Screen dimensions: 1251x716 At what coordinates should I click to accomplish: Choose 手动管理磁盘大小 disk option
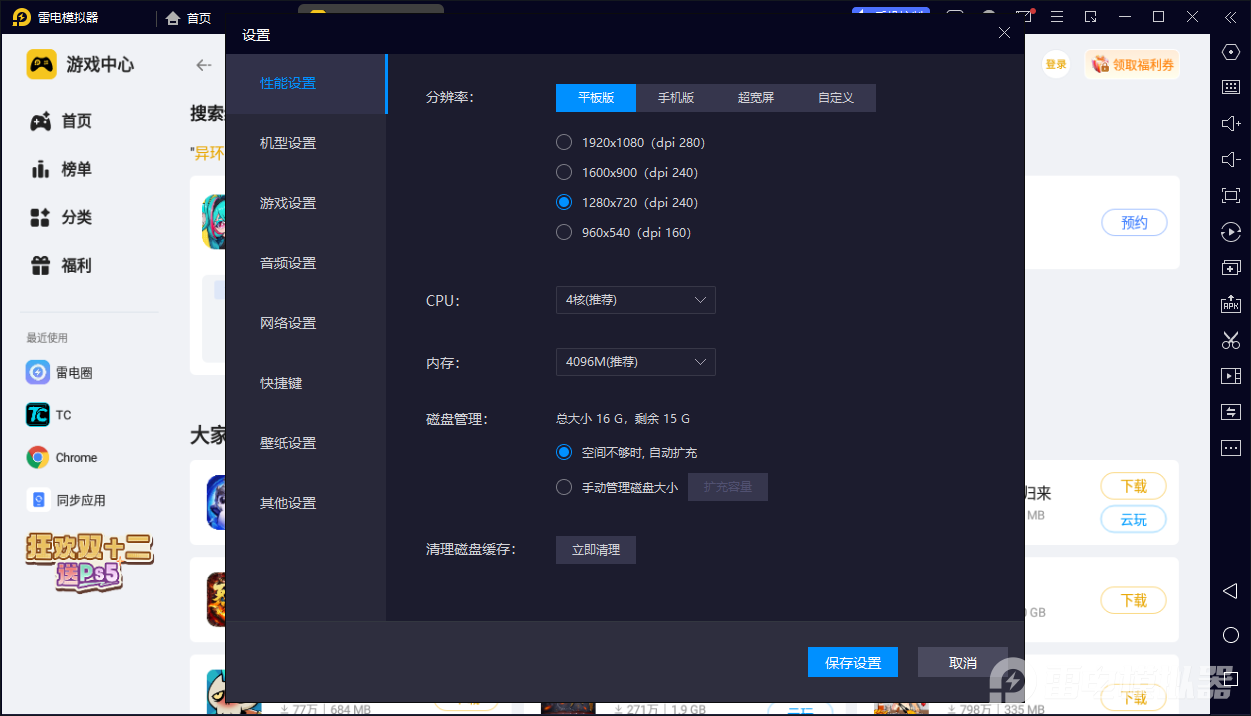617,488
